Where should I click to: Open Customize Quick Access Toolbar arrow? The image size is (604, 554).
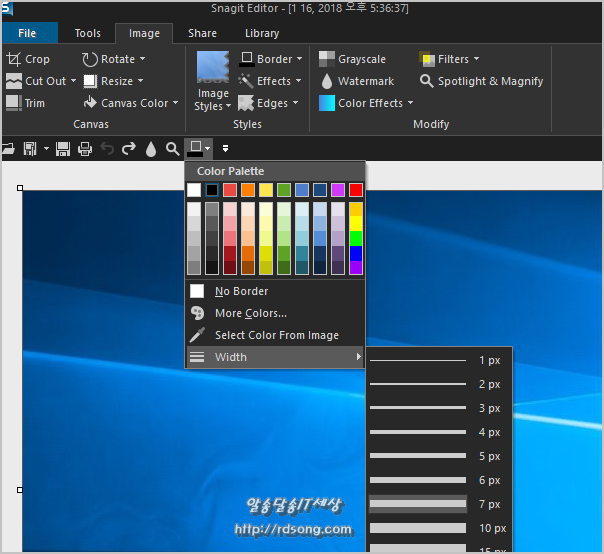click(x=225, y=148)
